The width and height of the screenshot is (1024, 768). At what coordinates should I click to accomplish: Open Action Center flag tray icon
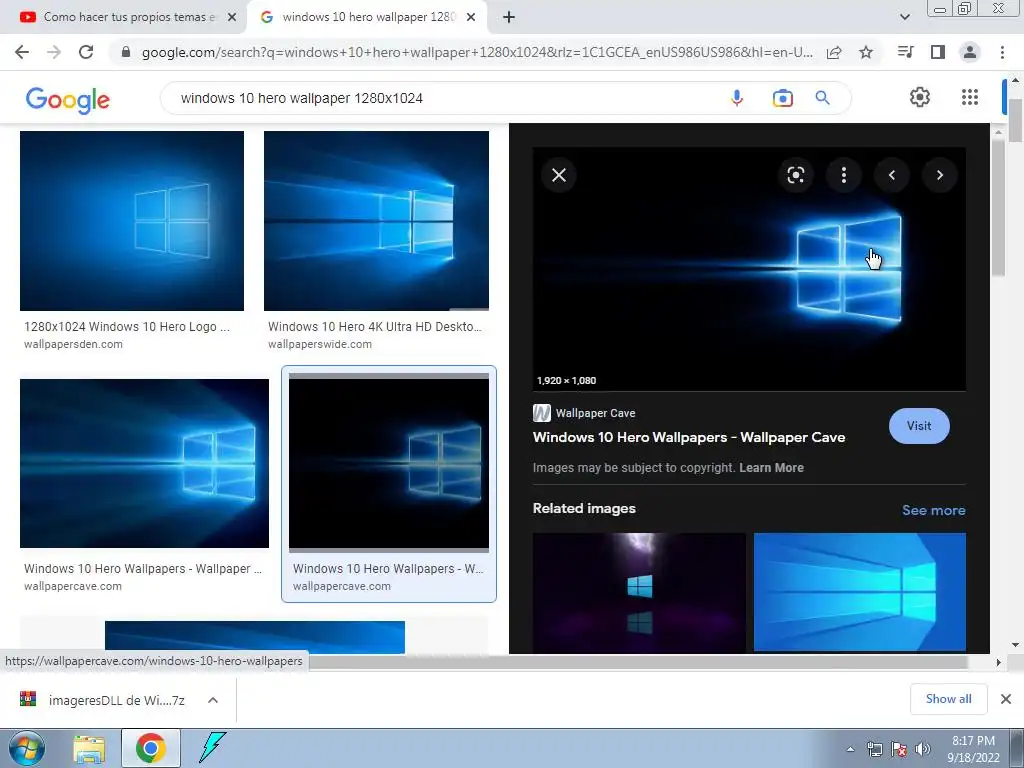(899, 749)
